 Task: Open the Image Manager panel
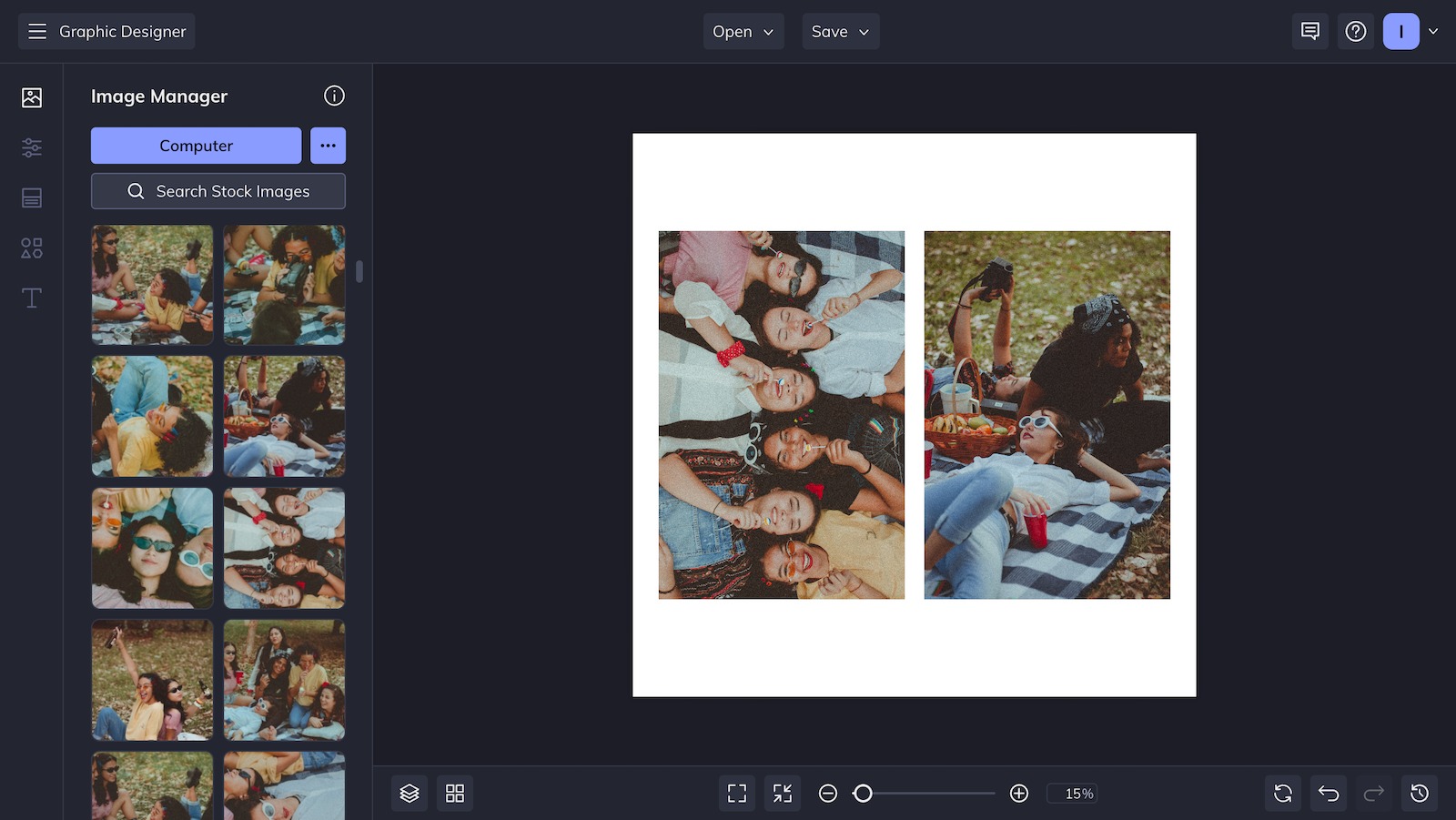pyautogui.click(x=31, y=96)
